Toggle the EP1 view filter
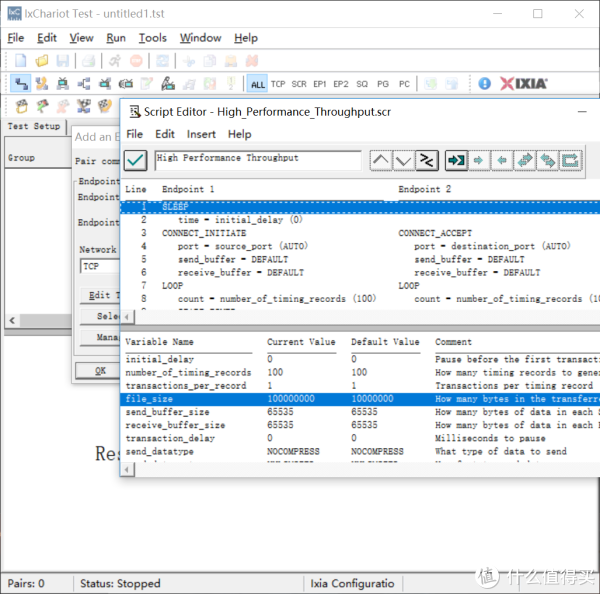The height and width of the screenshot is (594, 600). (320, 84)
